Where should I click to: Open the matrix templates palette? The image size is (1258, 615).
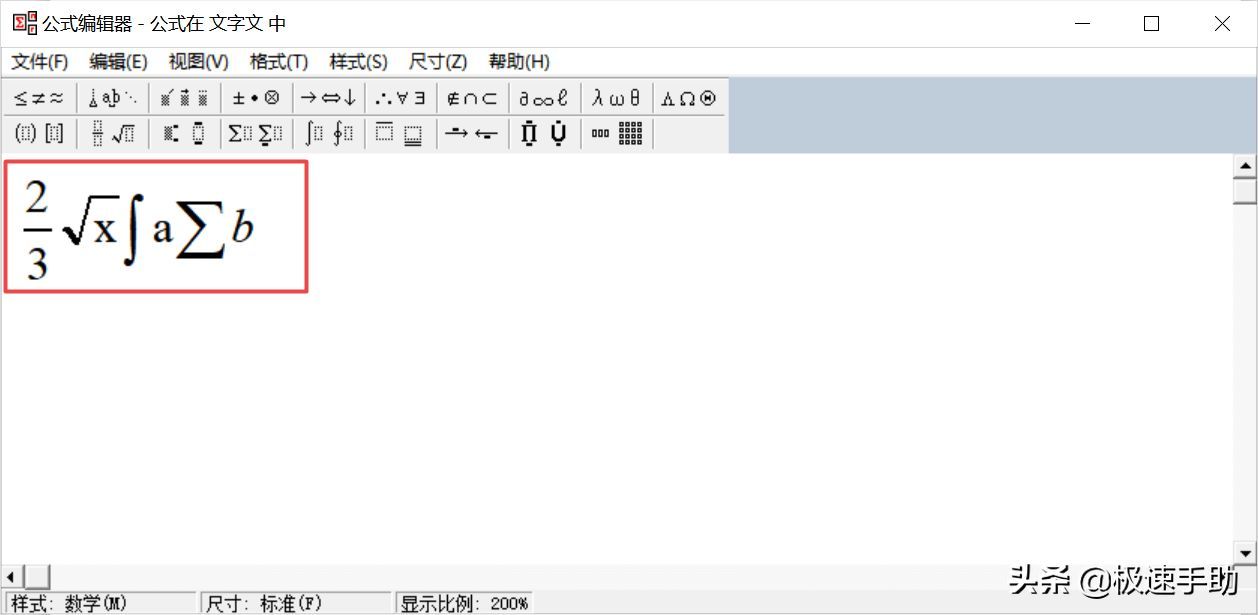coord(616,133)
